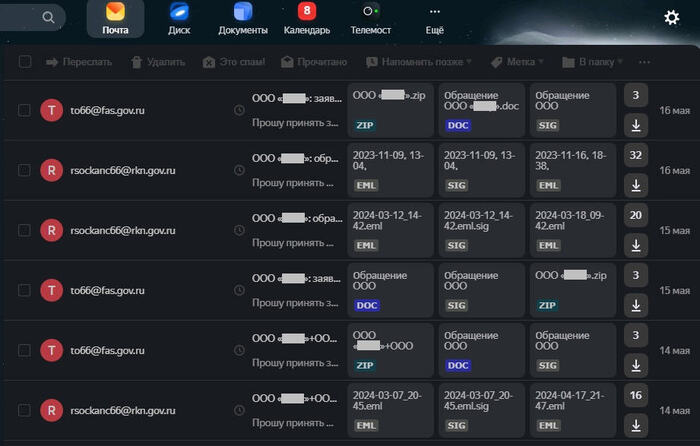Expand the Метка label dropdown
This screenshot has width=700, height=446.
click(517, 62)
